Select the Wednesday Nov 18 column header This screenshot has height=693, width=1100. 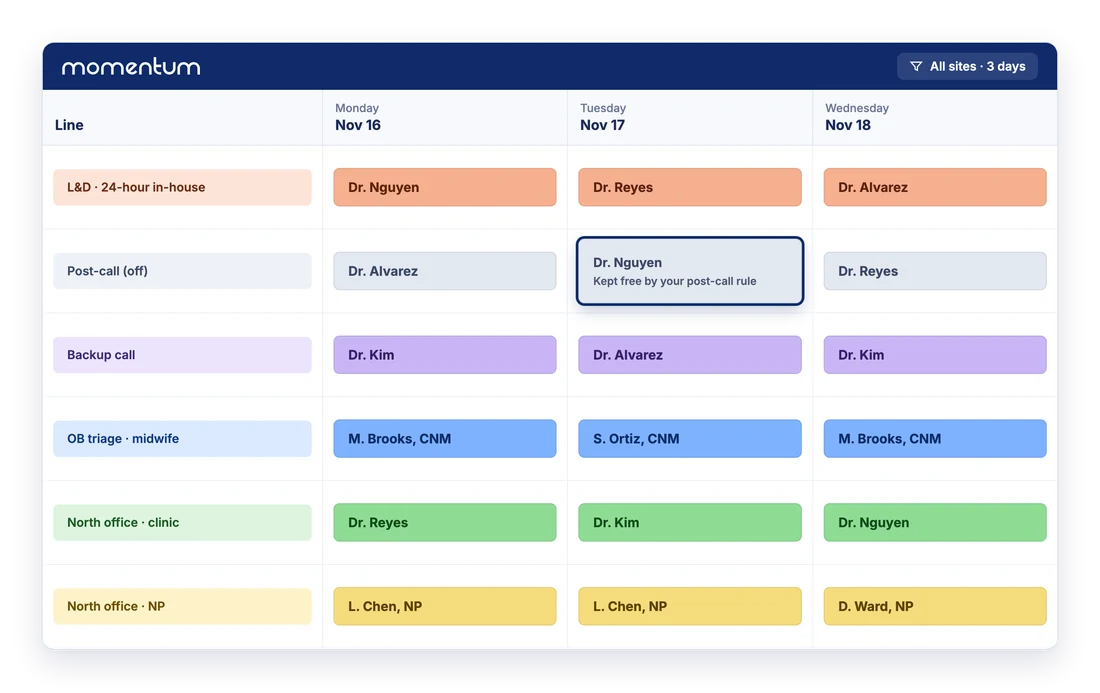[x=934, y=117]
